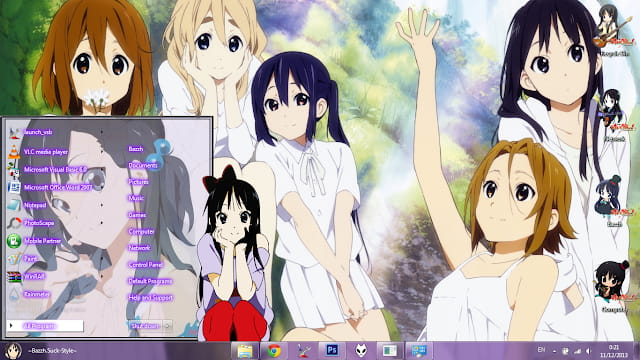Show hidden system tray icons
This screenshot has height=360, width=640.
coord(554,351)
